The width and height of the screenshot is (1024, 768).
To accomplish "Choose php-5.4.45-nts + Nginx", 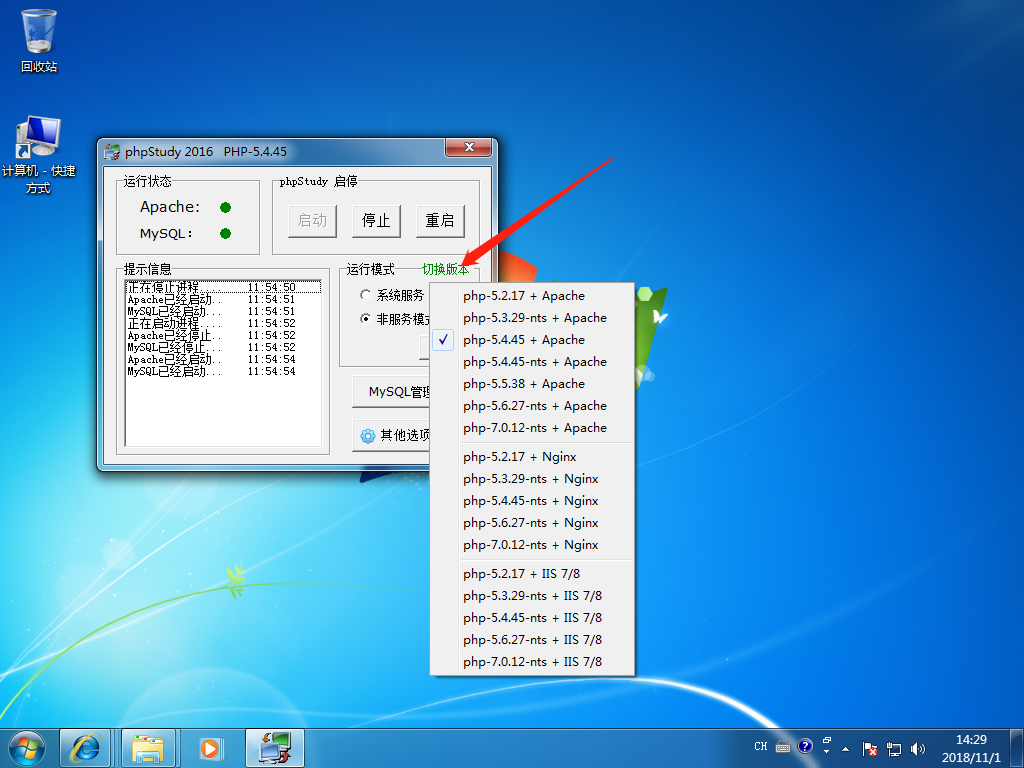I will [532, 501].
